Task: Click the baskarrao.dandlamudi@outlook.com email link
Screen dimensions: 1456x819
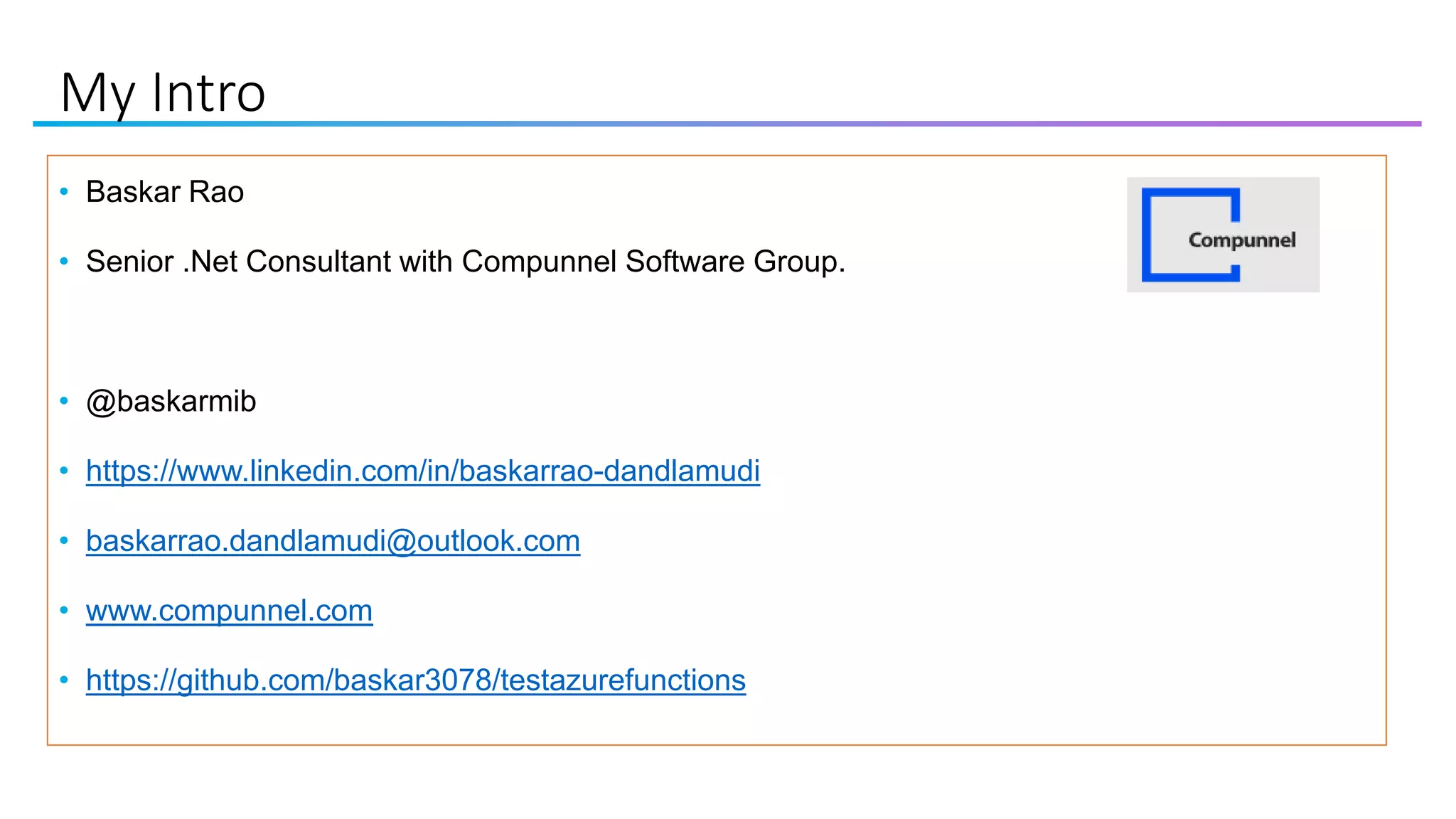Action: [333, 540]
